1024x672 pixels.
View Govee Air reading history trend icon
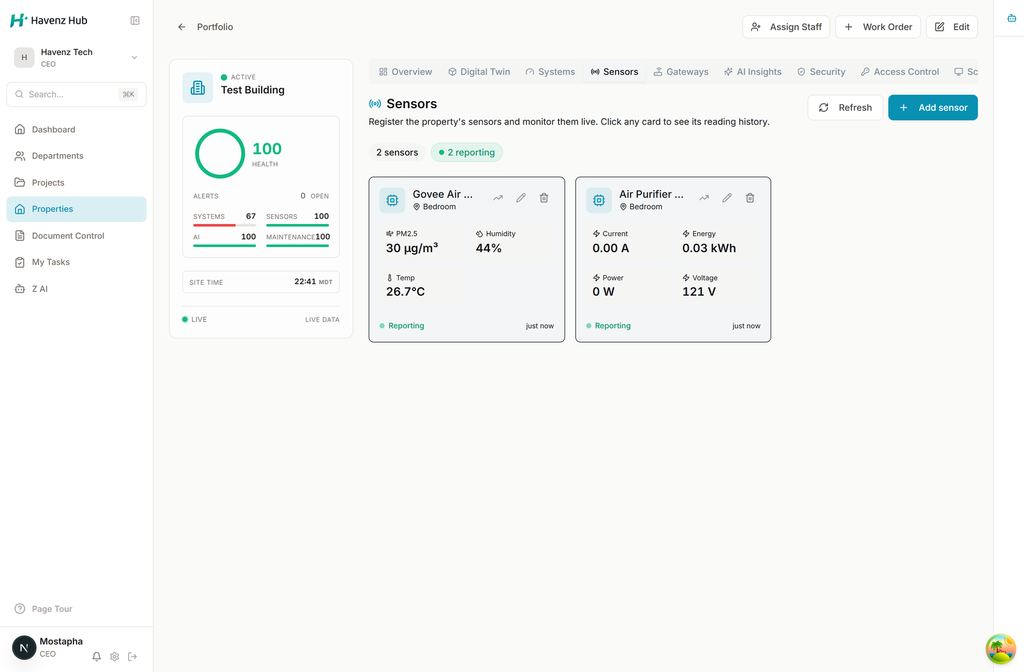click(x=498, y=198)
